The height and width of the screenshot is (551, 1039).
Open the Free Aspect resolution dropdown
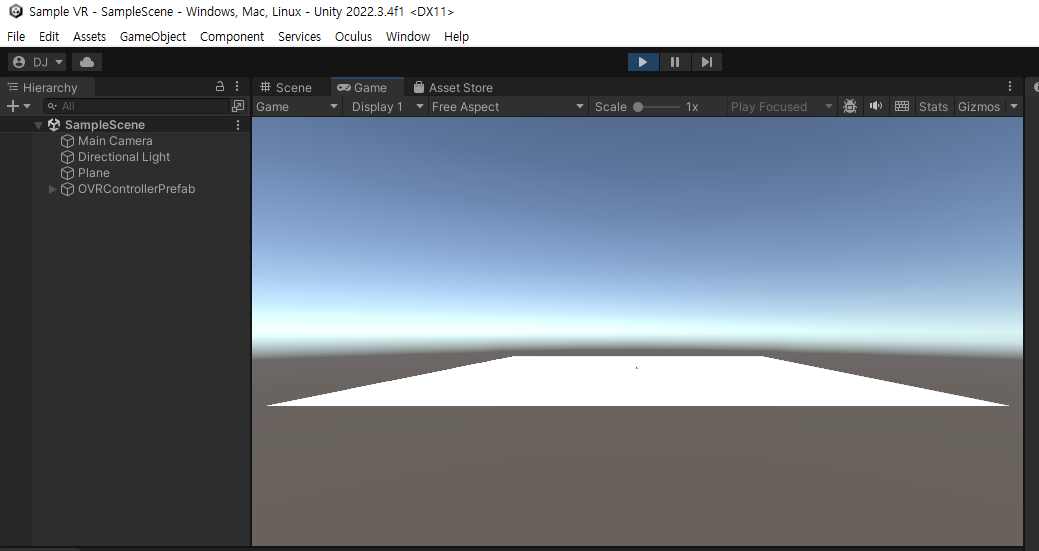pyautogui.click(x=508, y=107)
